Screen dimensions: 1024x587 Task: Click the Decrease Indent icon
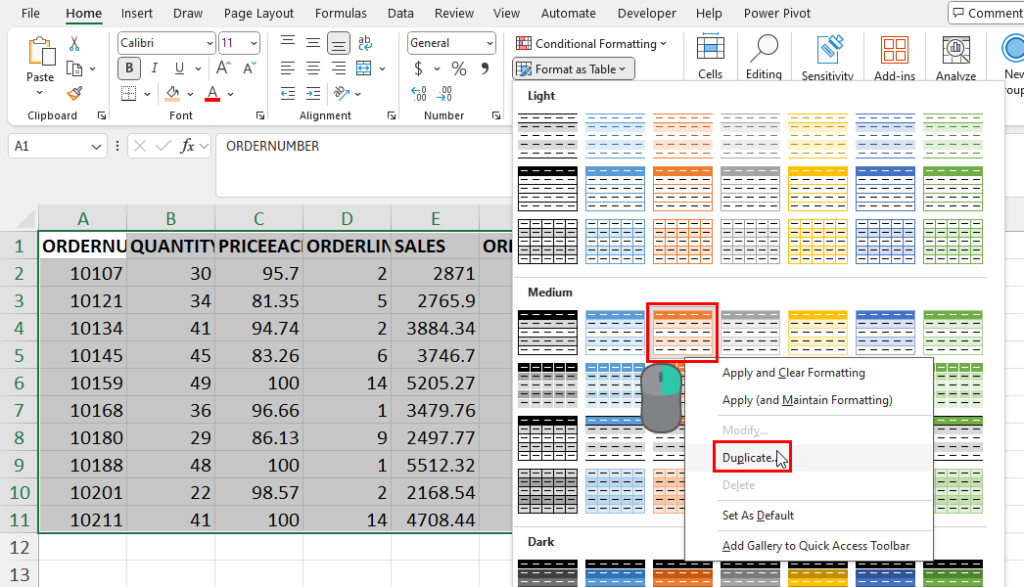[x=287, y=94]
